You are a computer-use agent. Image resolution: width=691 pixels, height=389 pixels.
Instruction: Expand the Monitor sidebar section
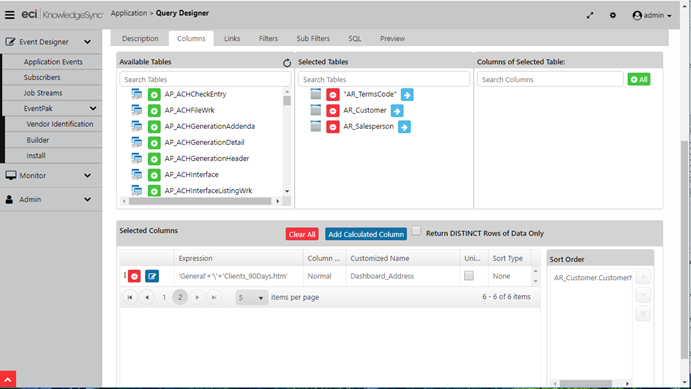tap(87, 175)
